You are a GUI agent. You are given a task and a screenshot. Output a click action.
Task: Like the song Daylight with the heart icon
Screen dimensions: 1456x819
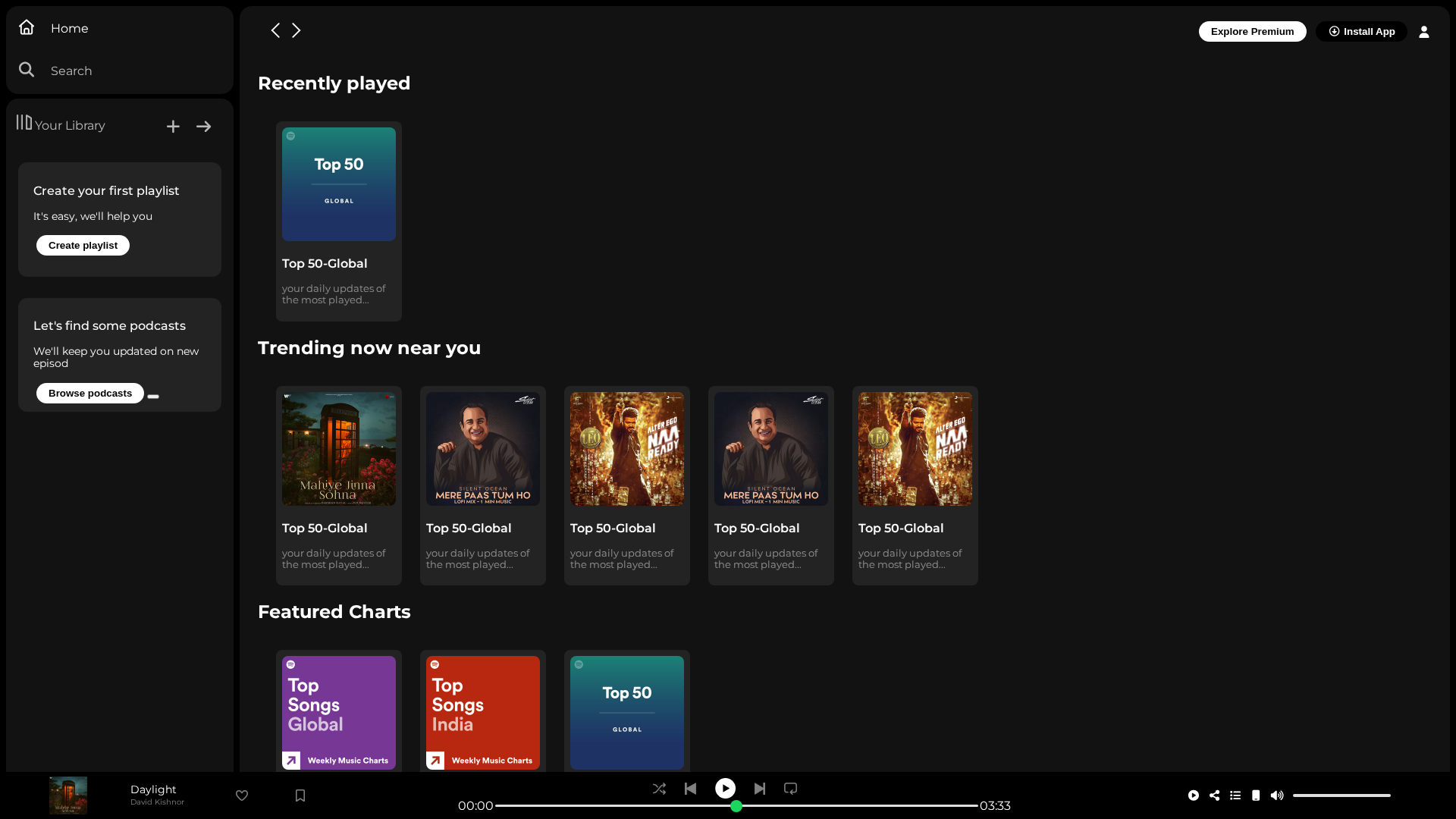click(x=242, y=795)
